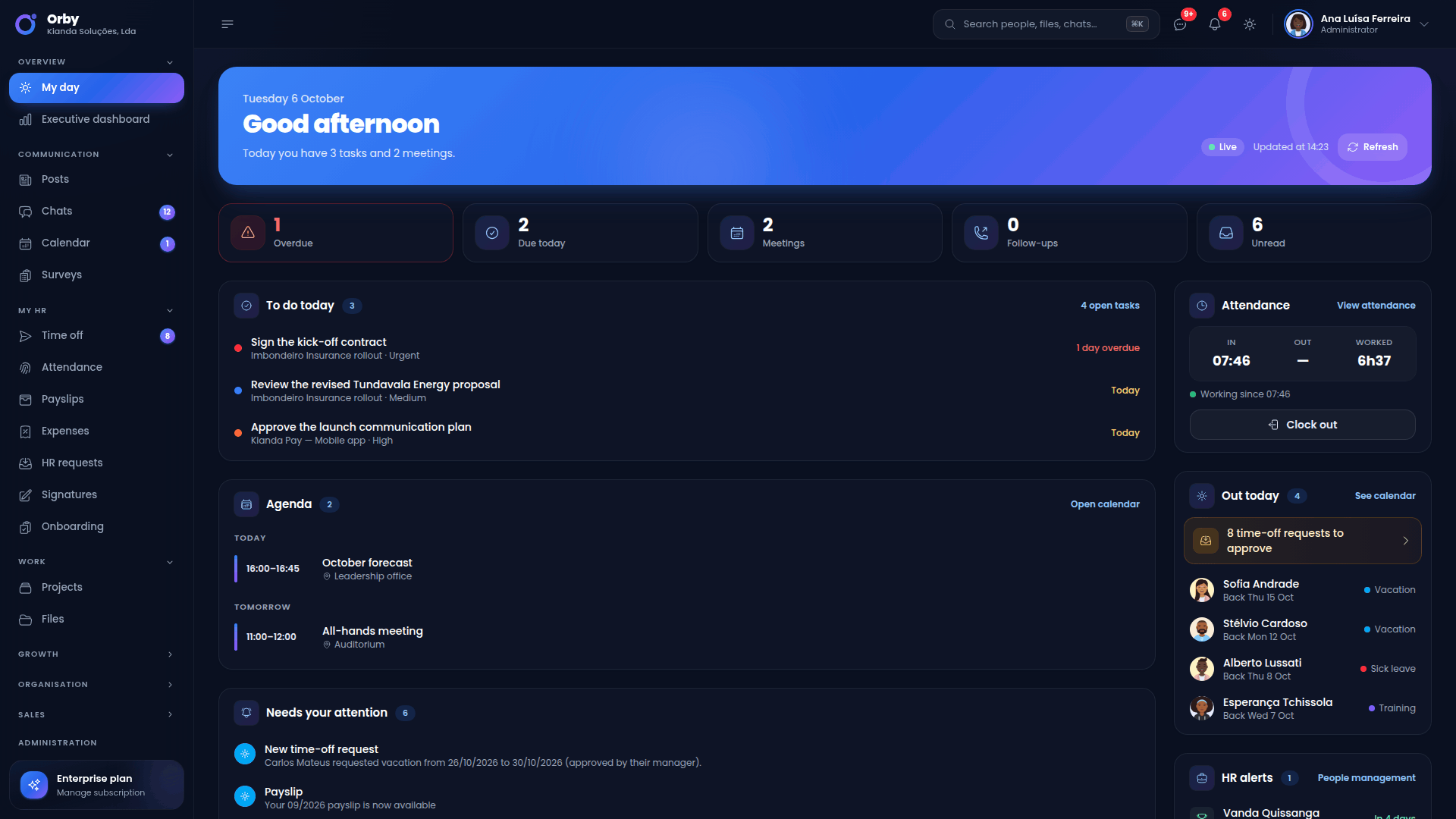Toggle the light theme sun icon

pos(1250,24)
